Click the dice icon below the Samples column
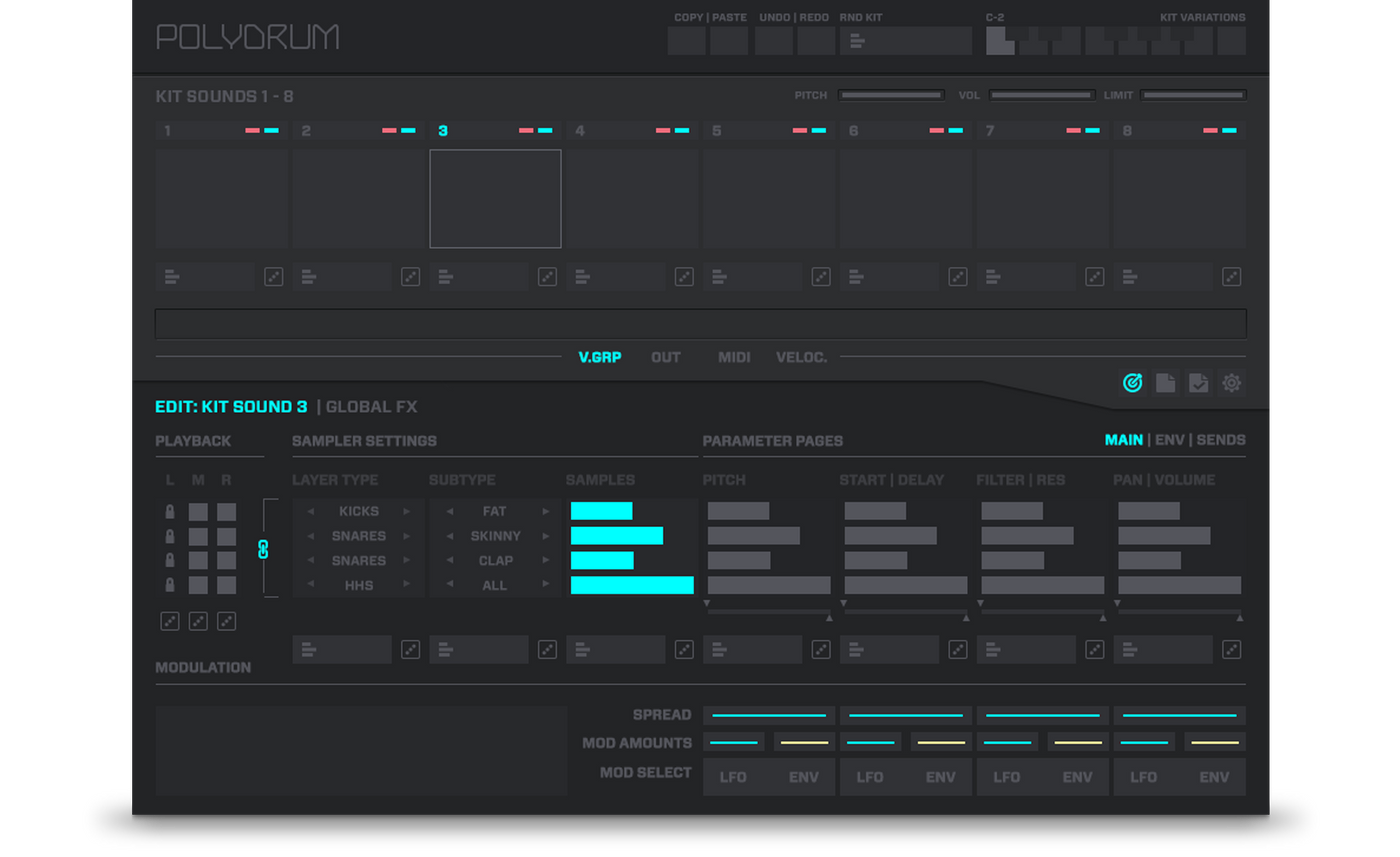Screen dimensions: 1400x857 click(x=684, y=650)
